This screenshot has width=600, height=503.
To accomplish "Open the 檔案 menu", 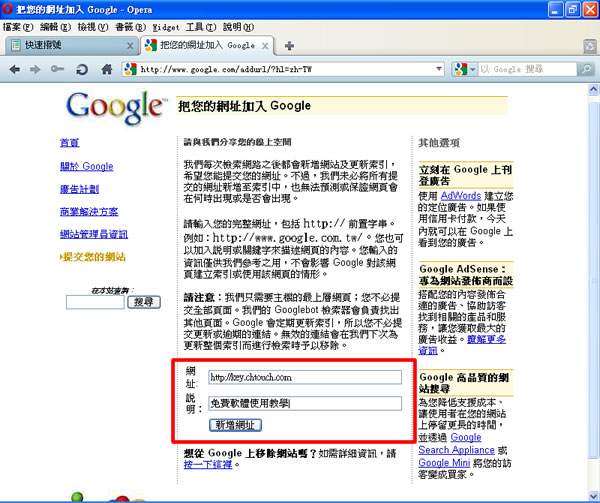I will (18, 27).
